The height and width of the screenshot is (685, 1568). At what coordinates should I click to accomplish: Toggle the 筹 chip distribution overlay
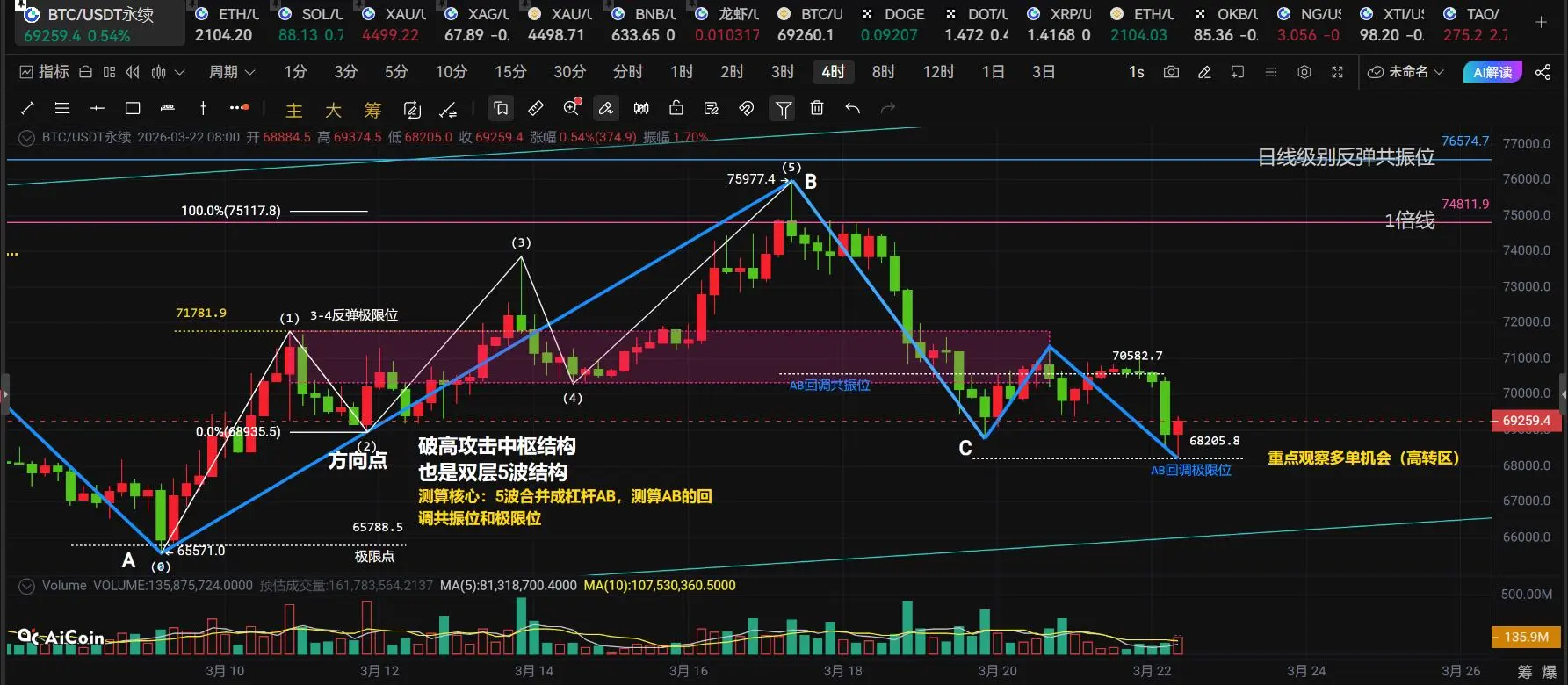point(372,110)
